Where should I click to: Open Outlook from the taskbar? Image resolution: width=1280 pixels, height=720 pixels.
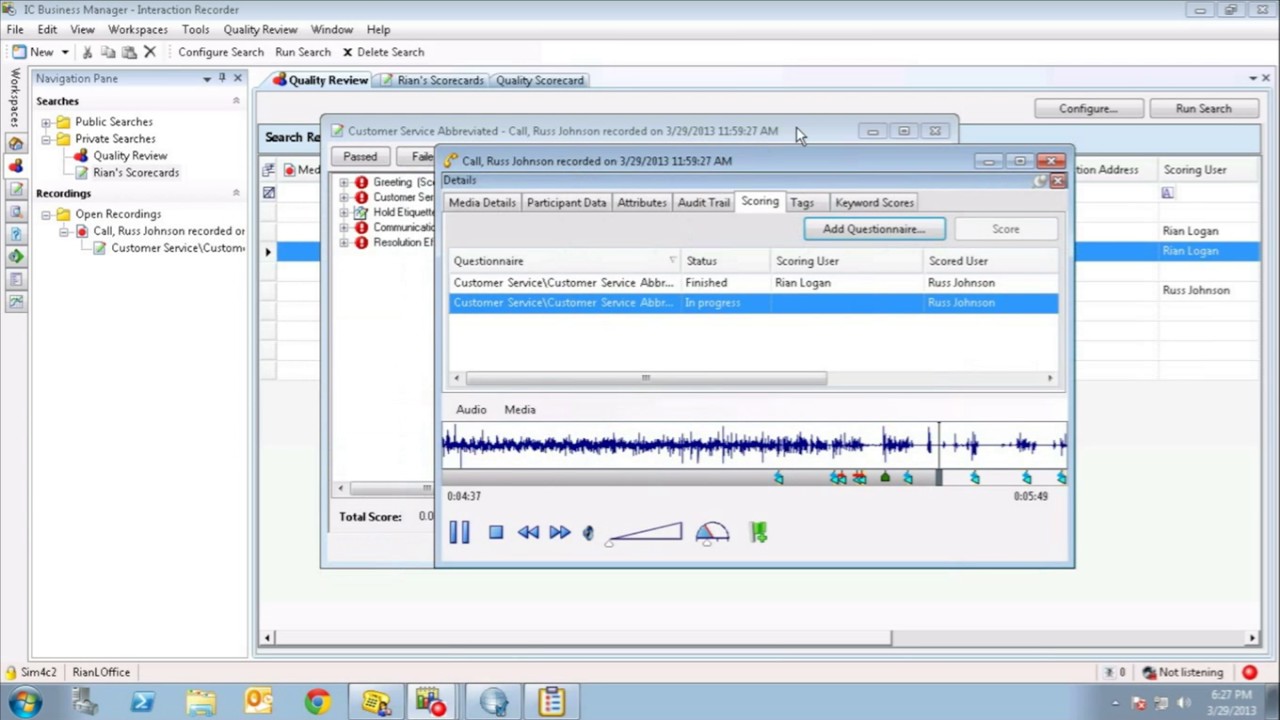(x=258, y=702)
